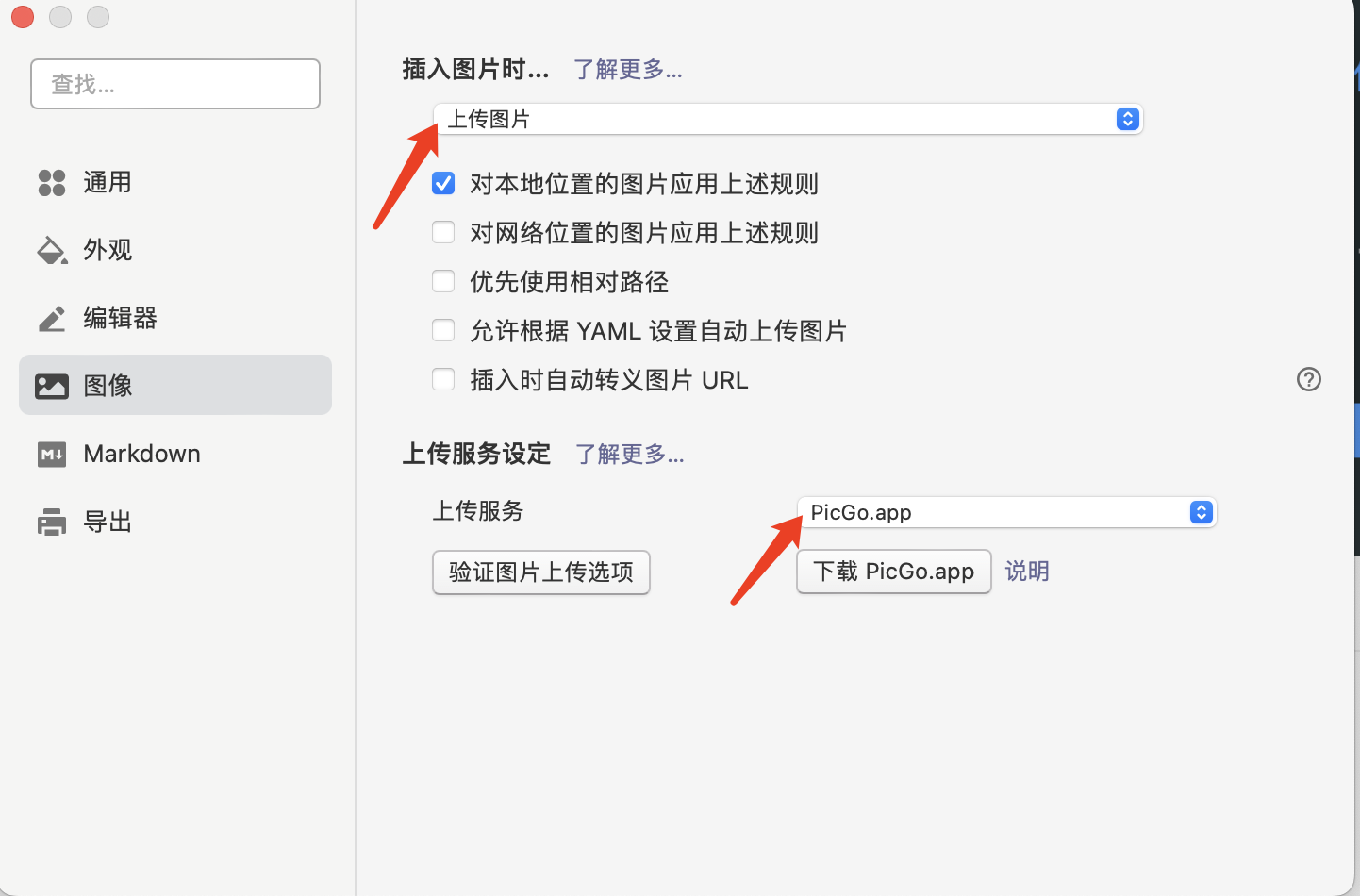
Task: Enable 对网络位置的图片应用上述规则 checkbox
Action: [443, 232]
